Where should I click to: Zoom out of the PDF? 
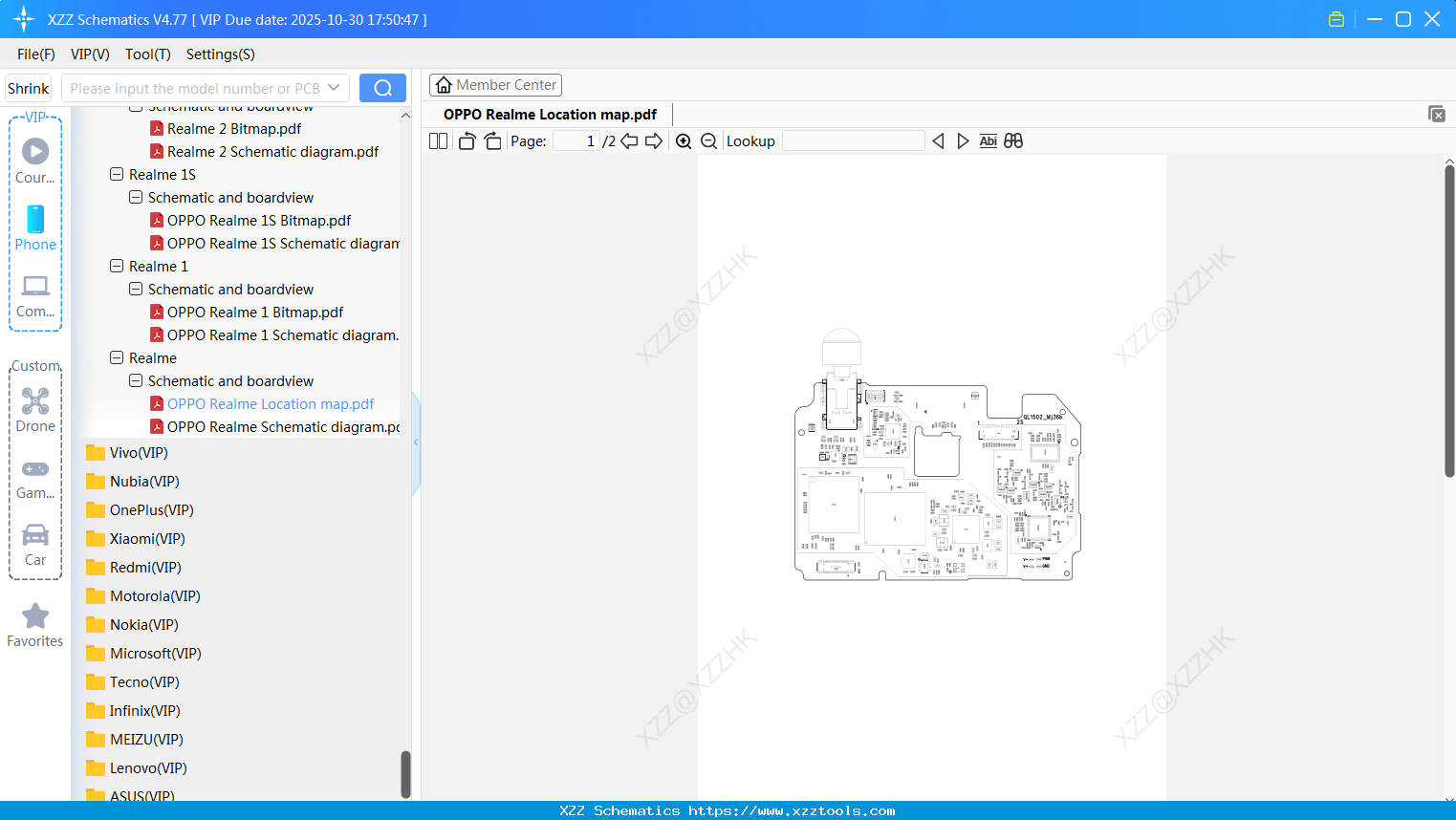tap(708, 141)
